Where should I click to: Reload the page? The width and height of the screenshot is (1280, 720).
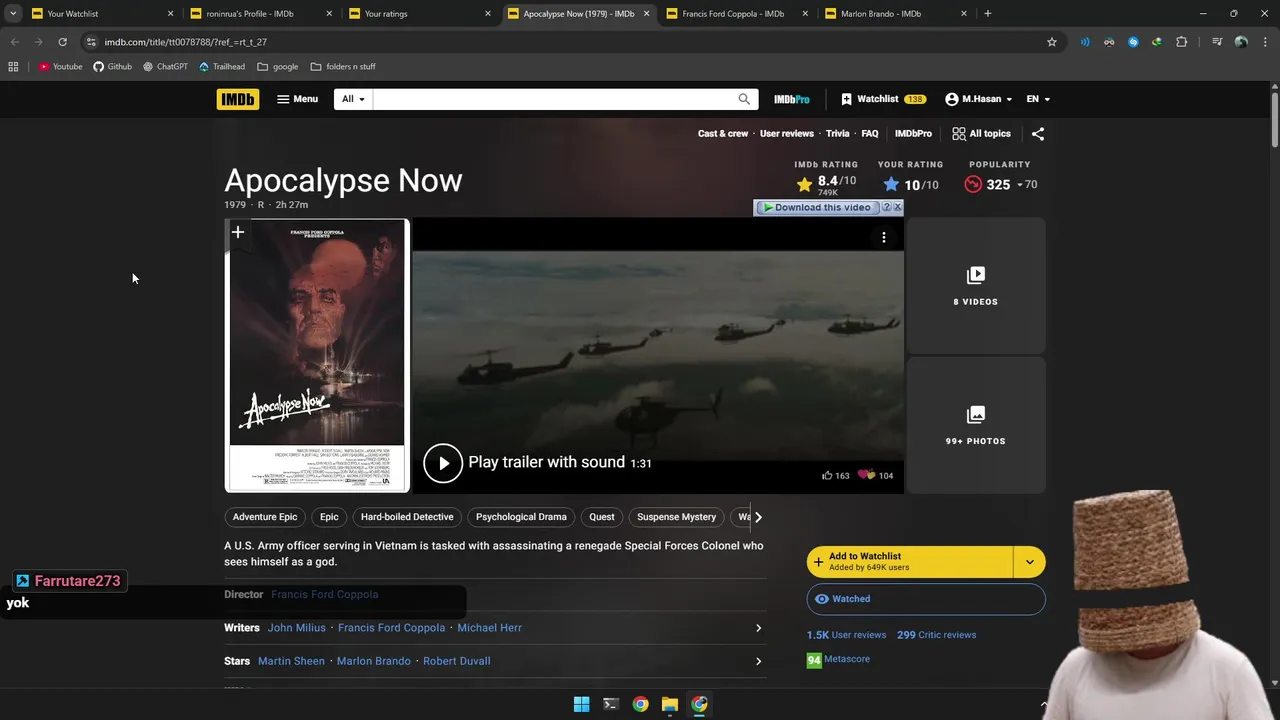62,42
